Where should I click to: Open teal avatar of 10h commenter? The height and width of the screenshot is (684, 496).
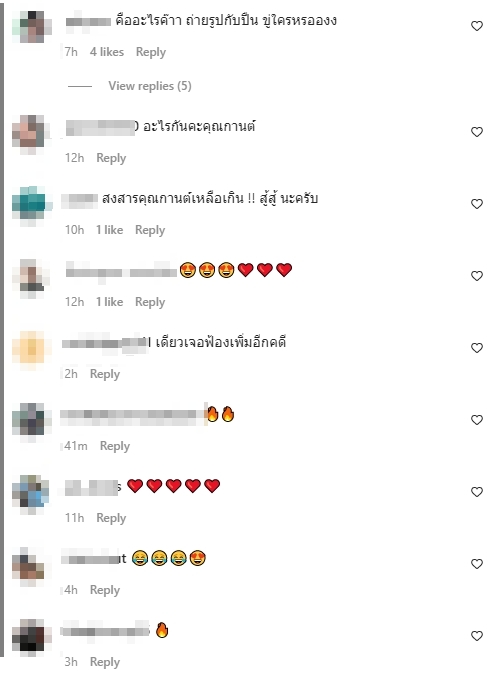click(x=30, y=204)
